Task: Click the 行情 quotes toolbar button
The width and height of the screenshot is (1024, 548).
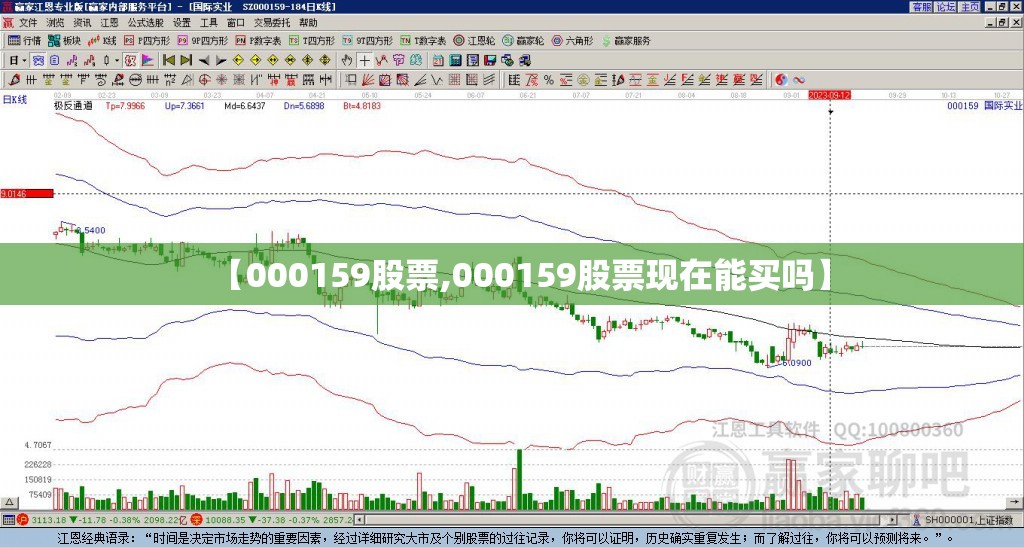Action: (x=25, y=40)
